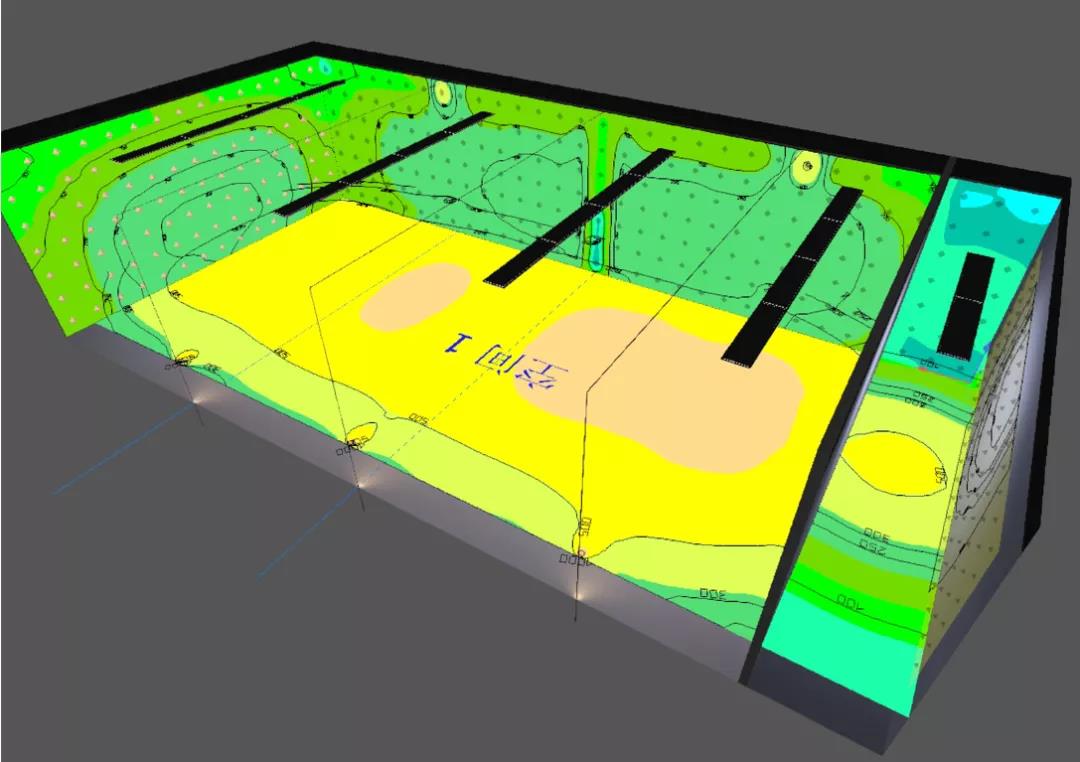The height and width of the screenshot is (762, 1080).
Task: Pick the rightmost luminaire in the main room
Action: click(x=791, y=276)
